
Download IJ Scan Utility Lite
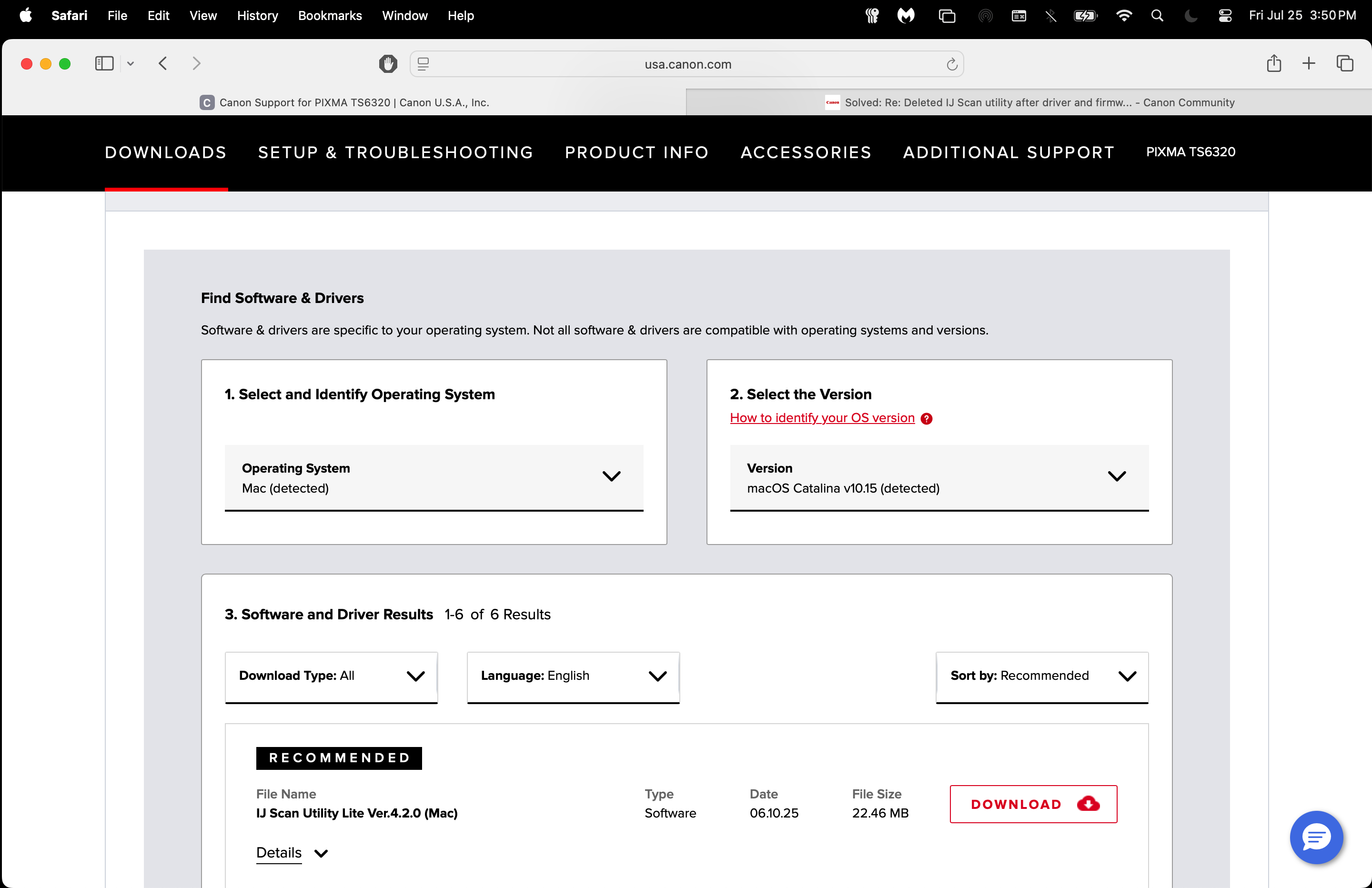1033,804
